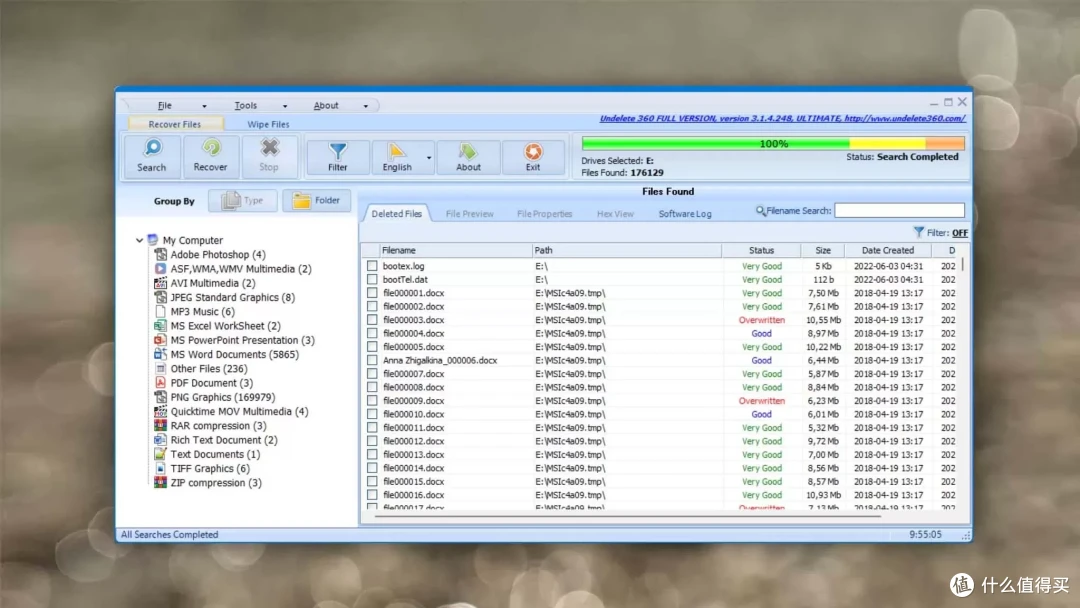Check the box for file000005.docx
The image size is (1080, 608).
pyautogui.click(x=372, y=346)
